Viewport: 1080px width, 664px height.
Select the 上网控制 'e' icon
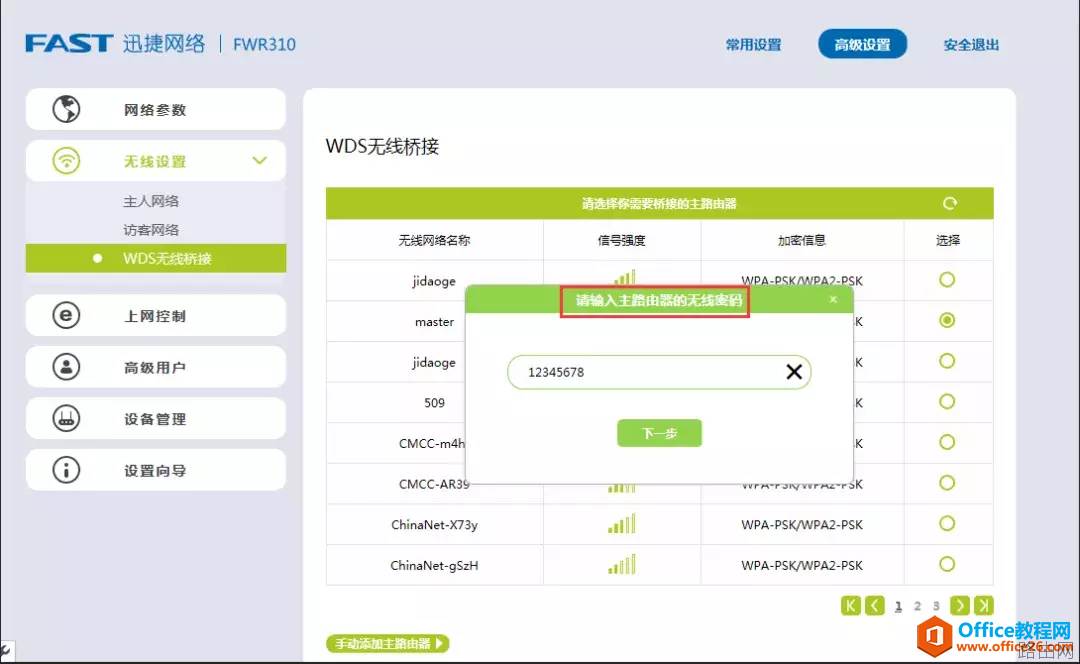pyautogui.click(x=64, y=314)
